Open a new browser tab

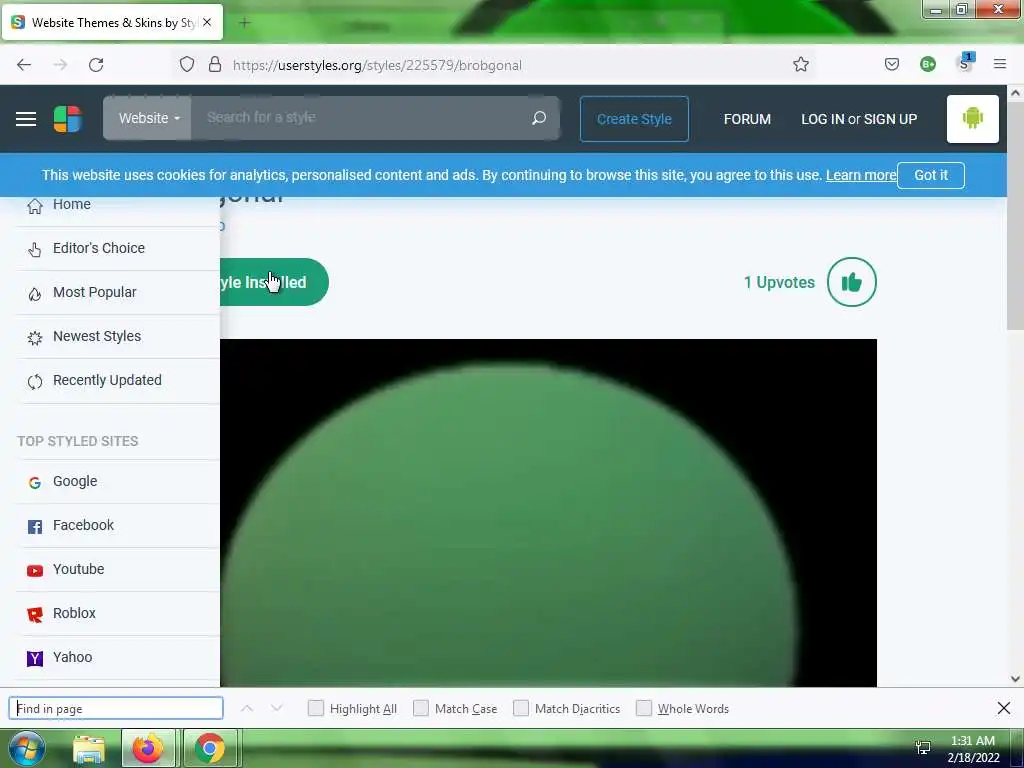(244, 23)
